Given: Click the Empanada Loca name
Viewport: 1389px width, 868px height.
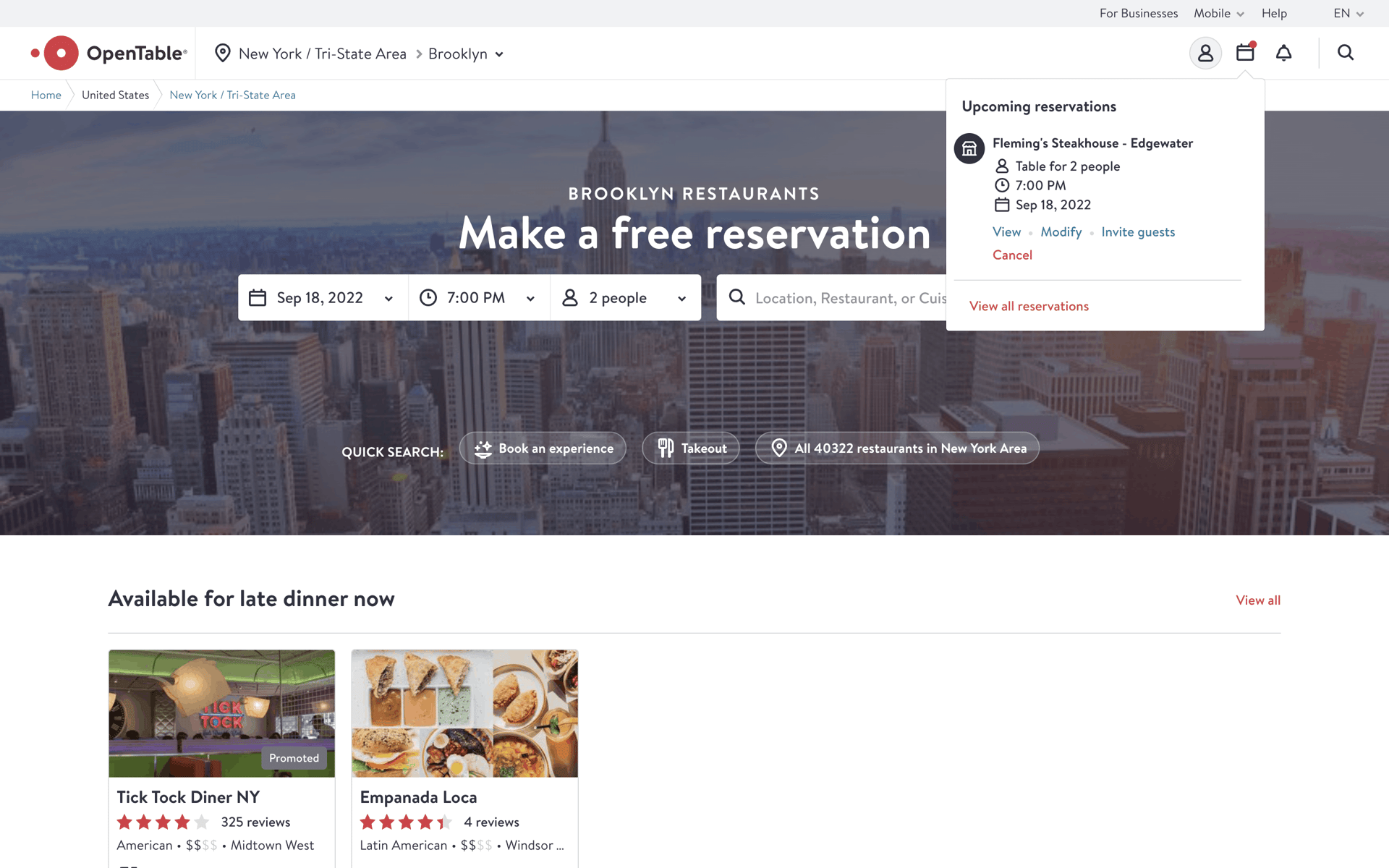Looking at the screenshot, I should click(418, 797).
